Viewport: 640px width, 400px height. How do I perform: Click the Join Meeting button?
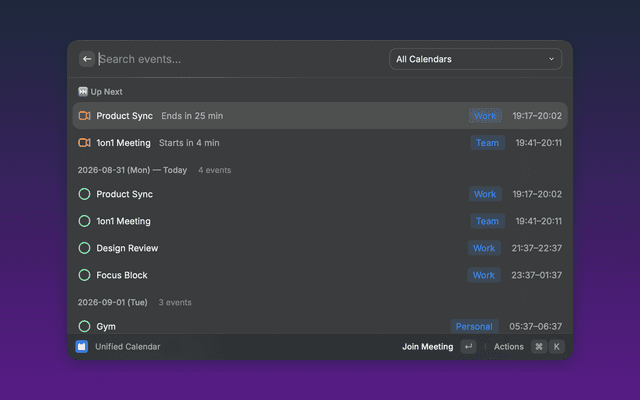(427, 347)
